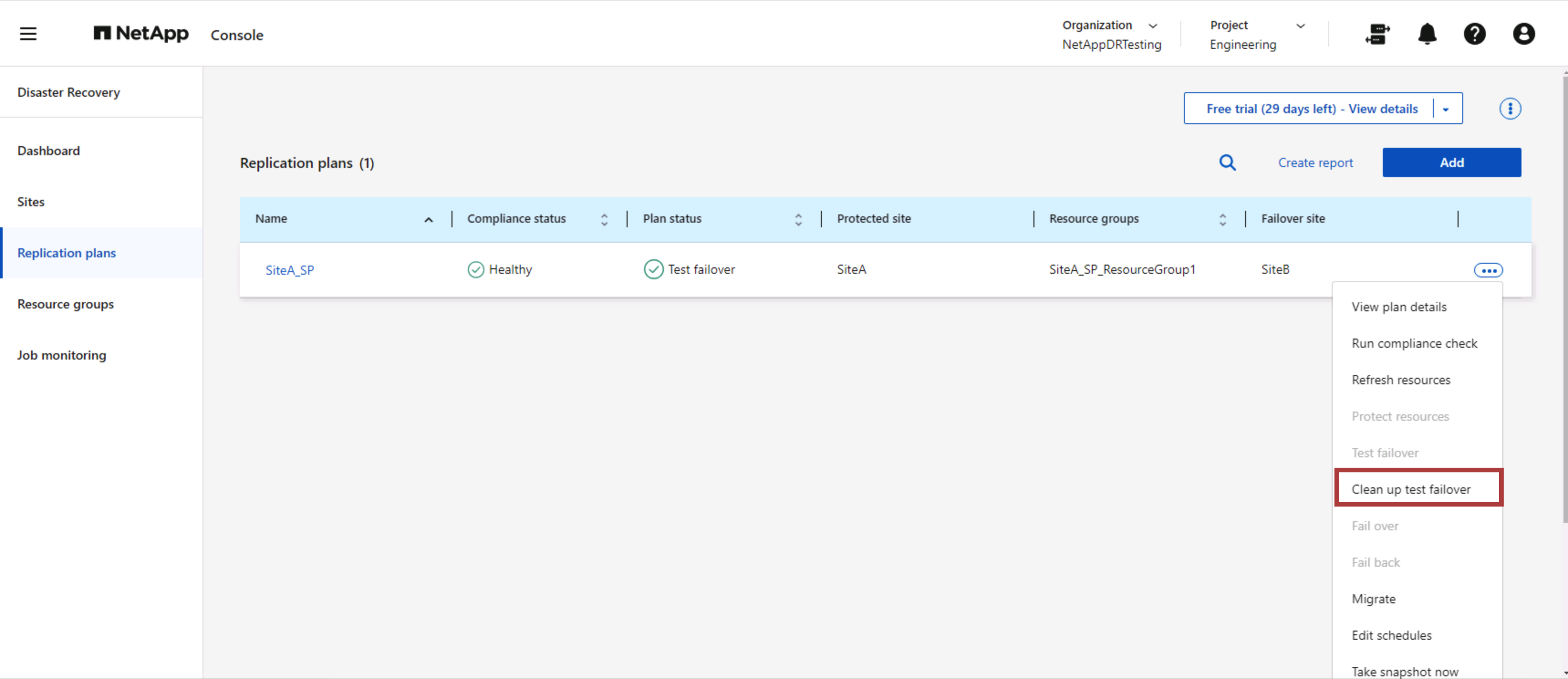The height and width of the screenshot is (679, 1568).
Task: Open the Organization dropdown
Action: pos(1153,26)
